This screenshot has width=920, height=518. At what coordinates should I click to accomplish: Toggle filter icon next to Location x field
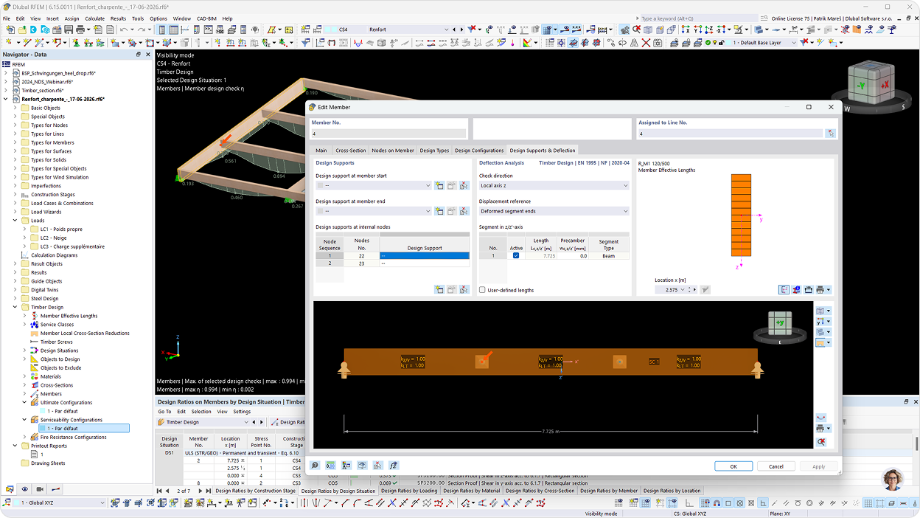(705, 290)
